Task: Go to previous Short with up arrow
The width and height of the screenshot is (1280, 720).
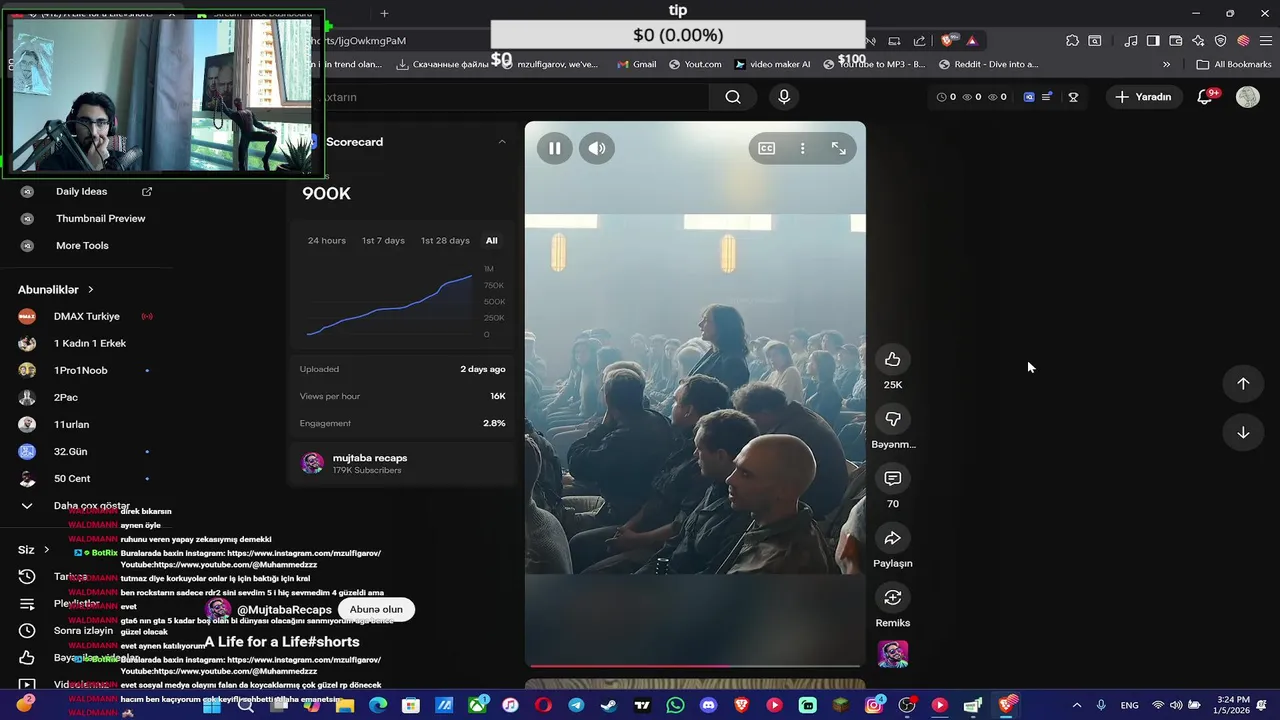Action: click(x=1243, y=383)
